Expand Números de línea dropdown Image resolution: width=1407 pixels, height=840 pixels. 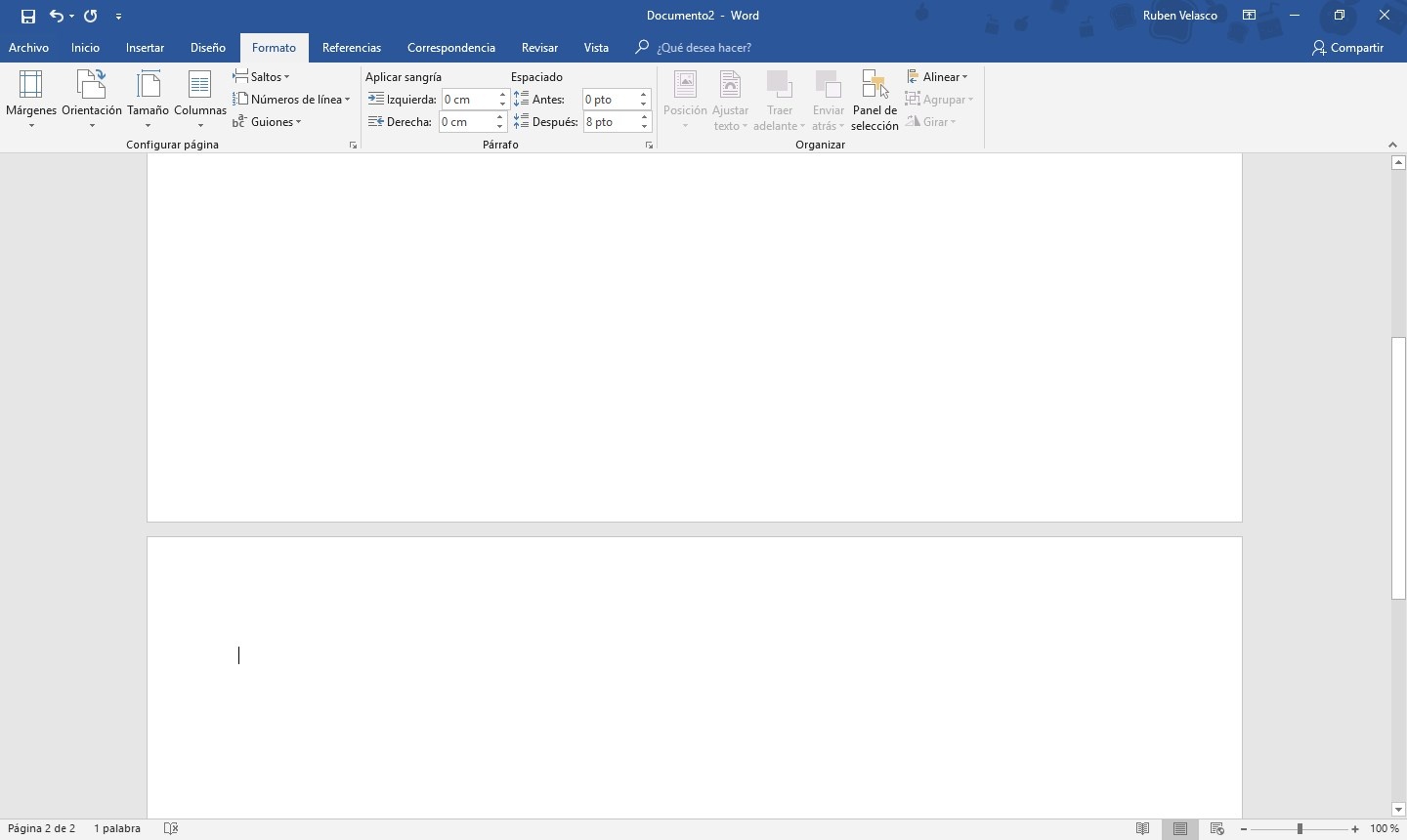291,99
